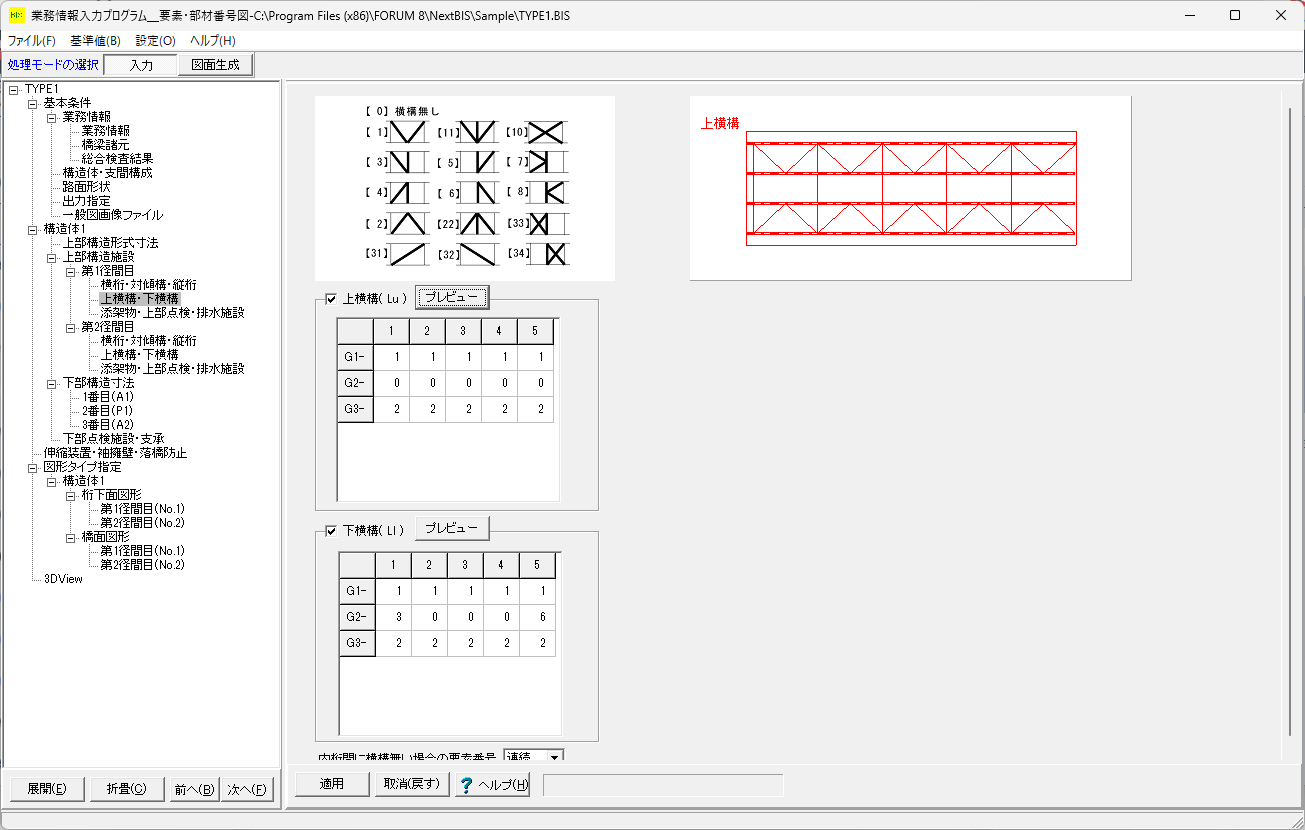The width and height of the screenshot is (1305, 830).
Task: Collapse the 基本条件 tree node
Action: coord(32,103)
